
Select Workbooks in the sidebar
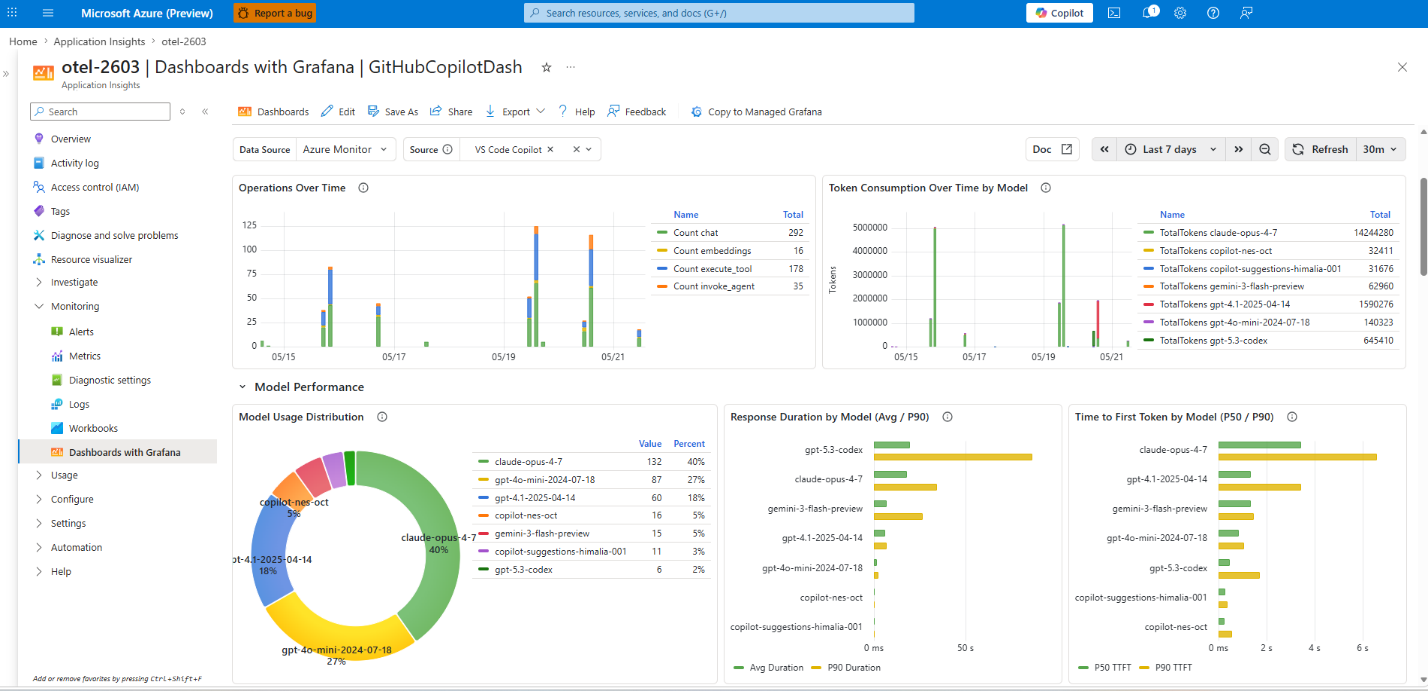click(x=93, y=428)
